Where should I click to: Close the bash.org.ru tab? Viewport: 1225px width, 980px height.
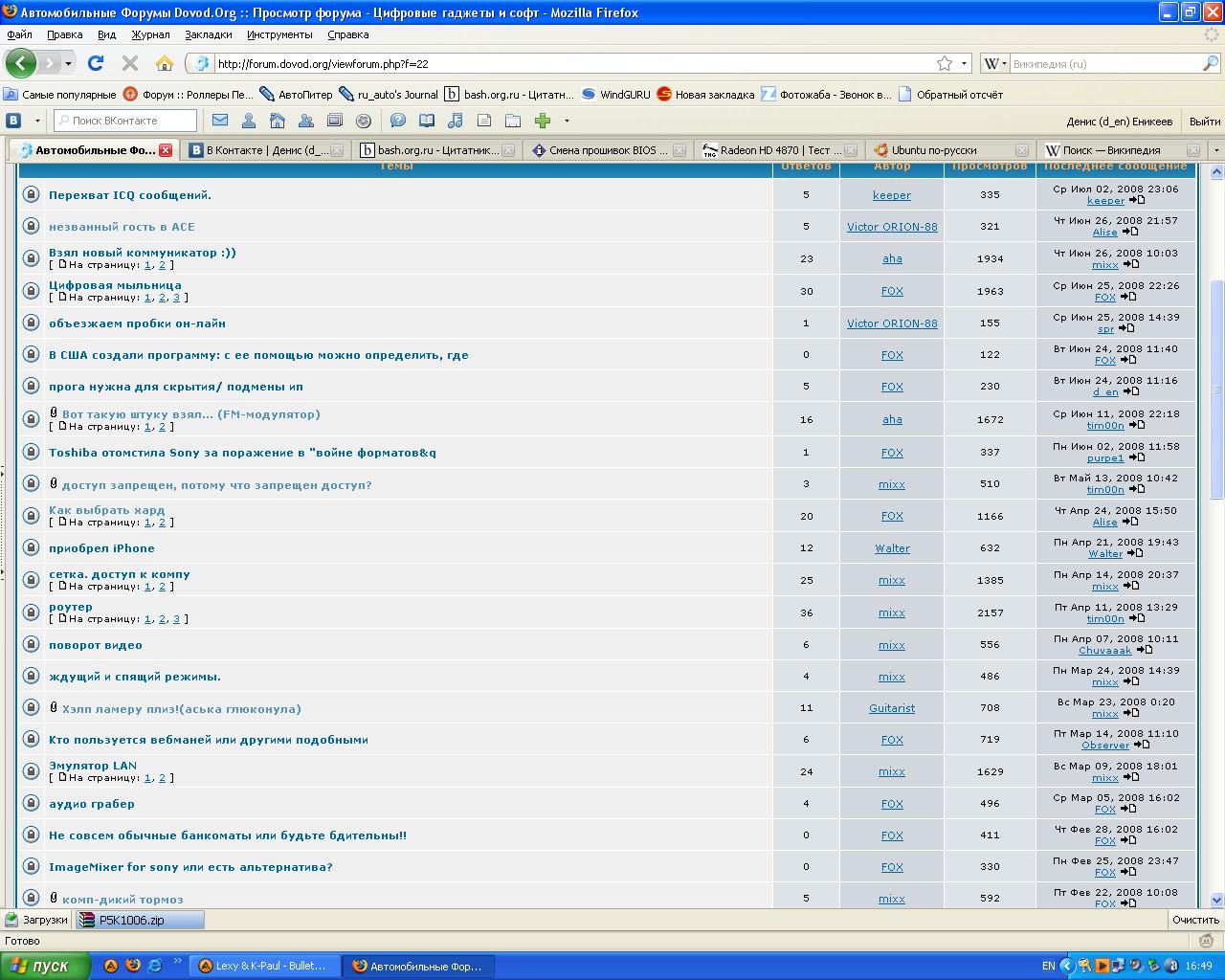pos(507,150)
